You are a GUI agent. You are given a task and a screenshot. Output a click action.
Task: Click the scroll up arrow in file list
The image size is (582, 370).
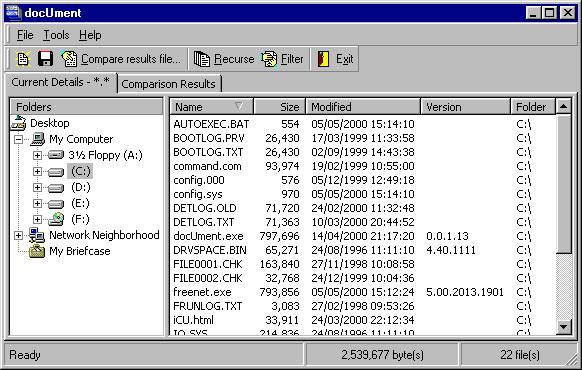563,107
